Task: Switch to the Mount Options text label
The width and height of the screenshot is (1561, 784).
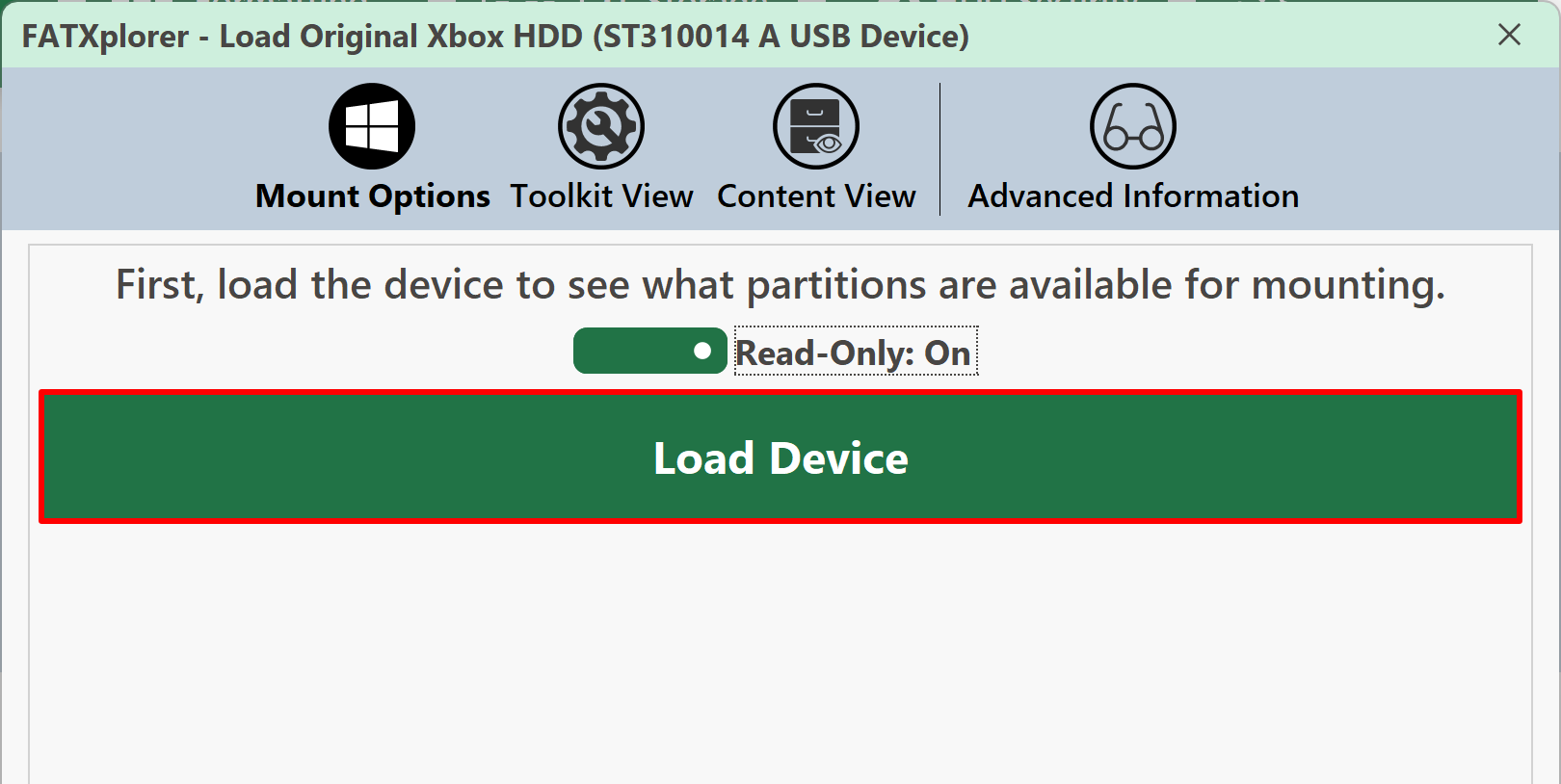Action: 373,196
